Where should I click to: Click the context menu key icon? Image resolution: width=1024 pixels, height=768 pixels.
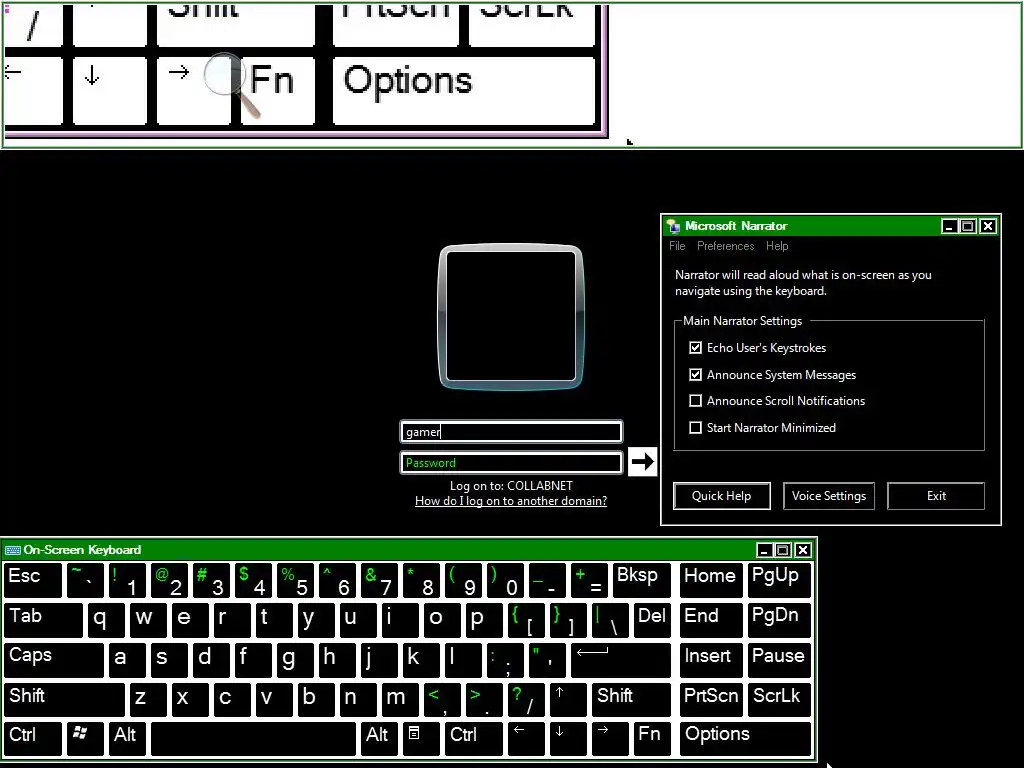point(421,739)
